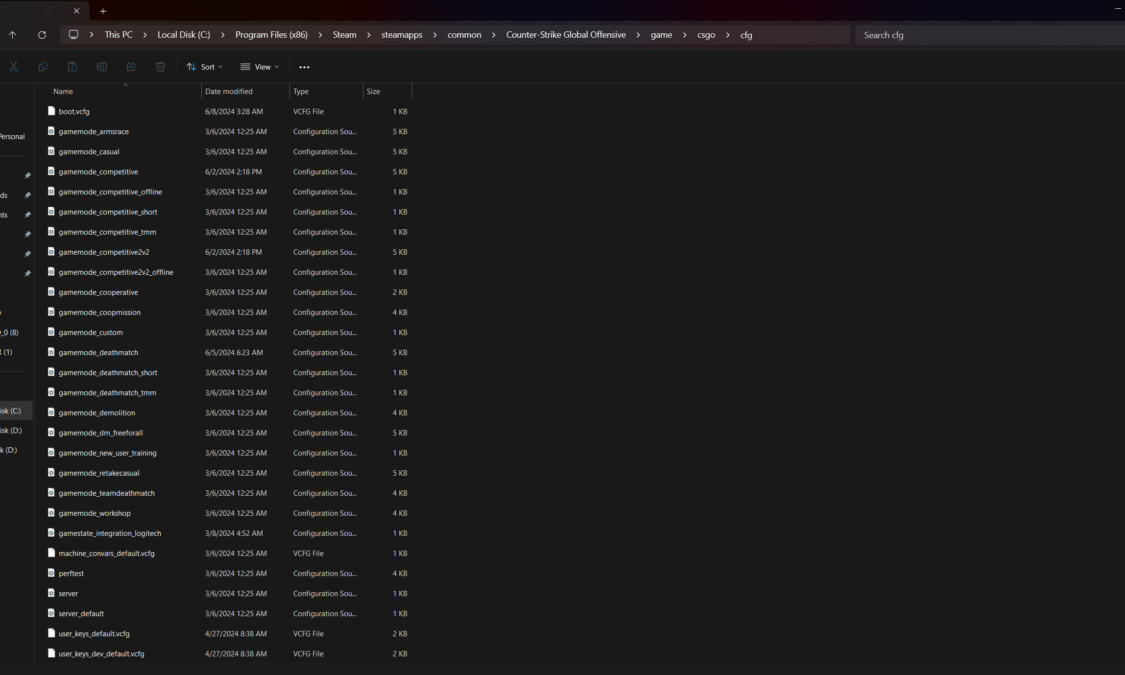Click the Search cfg input field
This screenshot has width=1125, height=675.
point(985,35)
